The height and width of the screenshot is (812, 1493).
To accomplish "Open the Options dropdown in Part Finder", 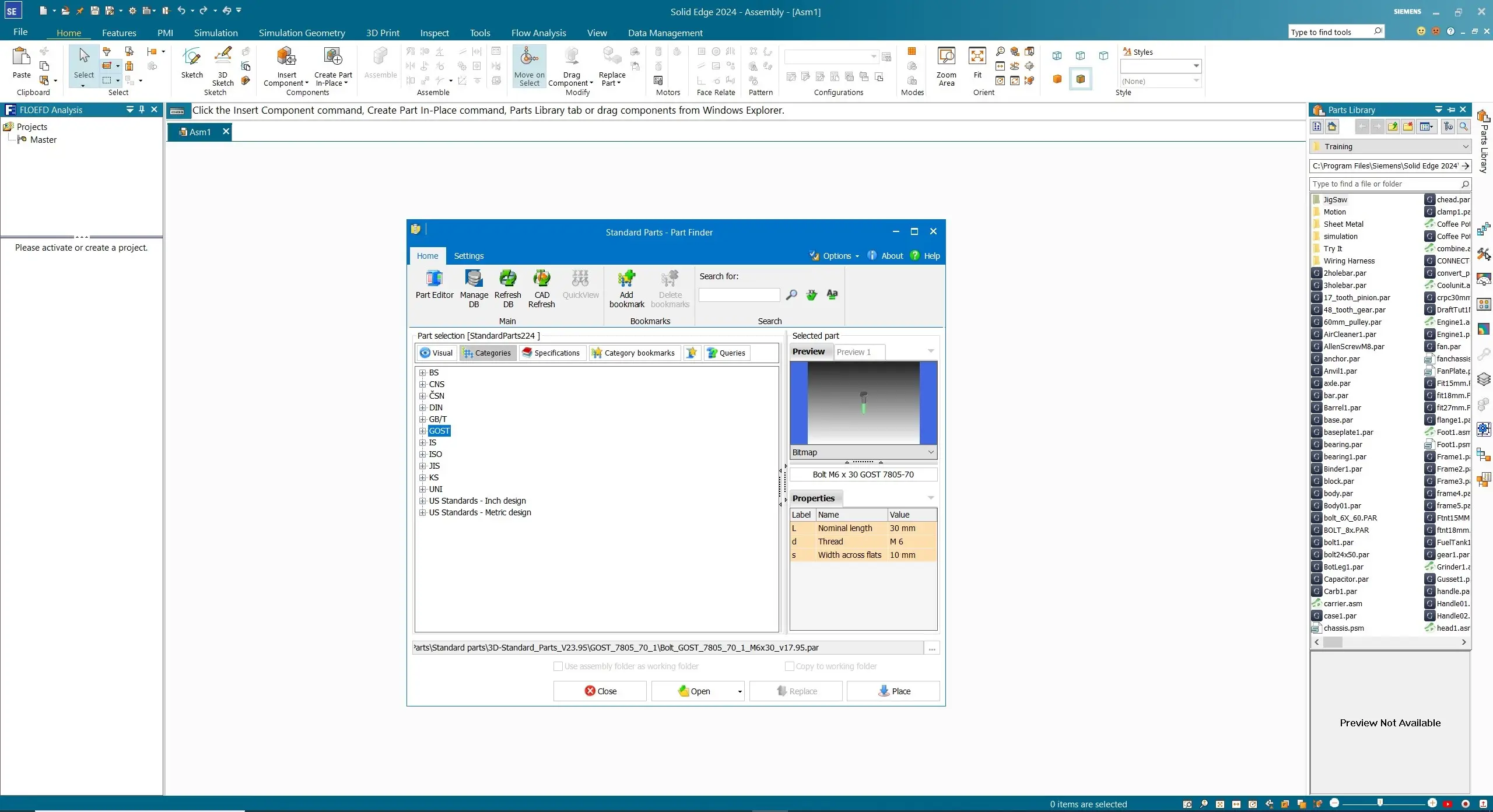I will (834, 255).
